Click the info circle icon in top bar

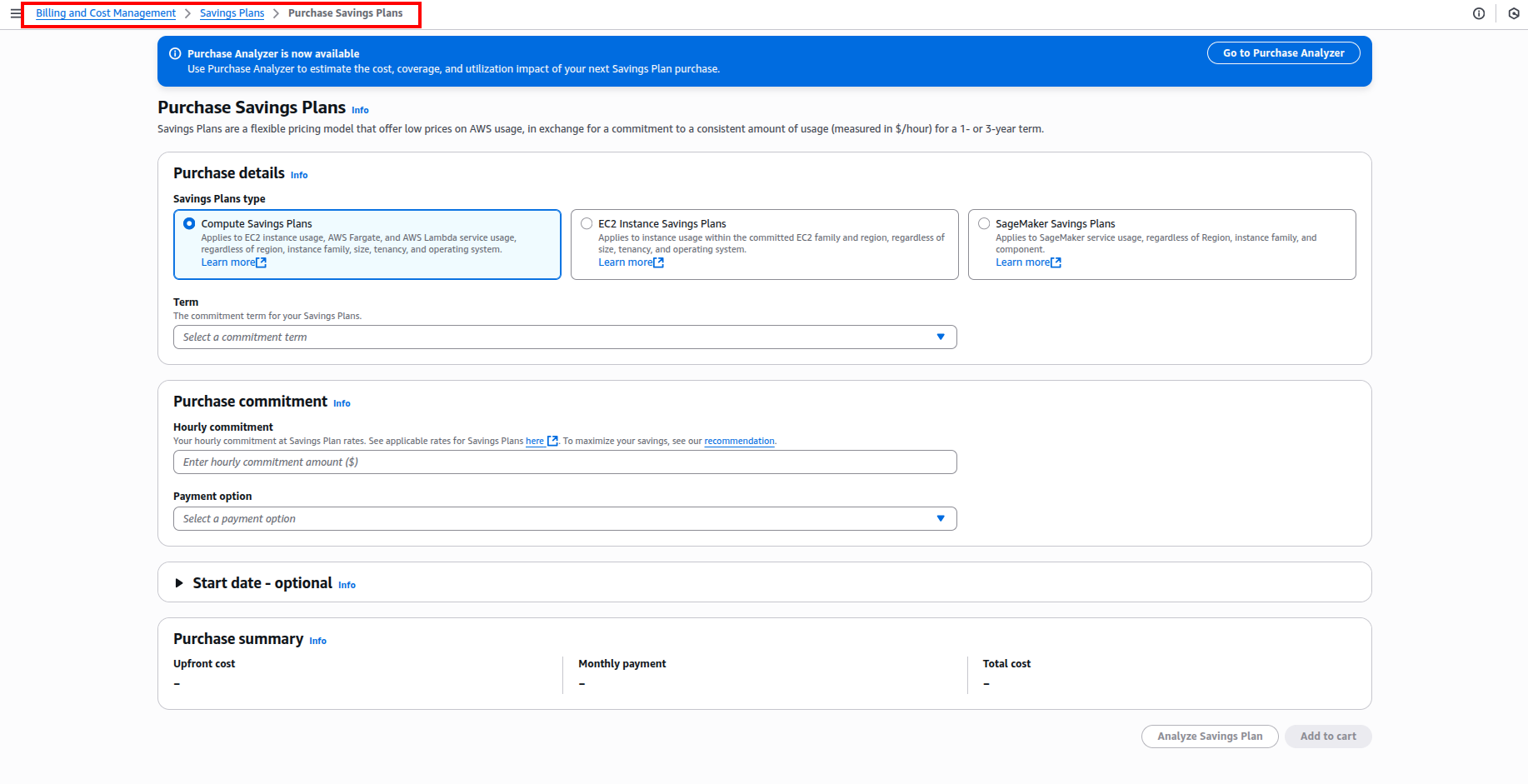[x=1478, y=13]
